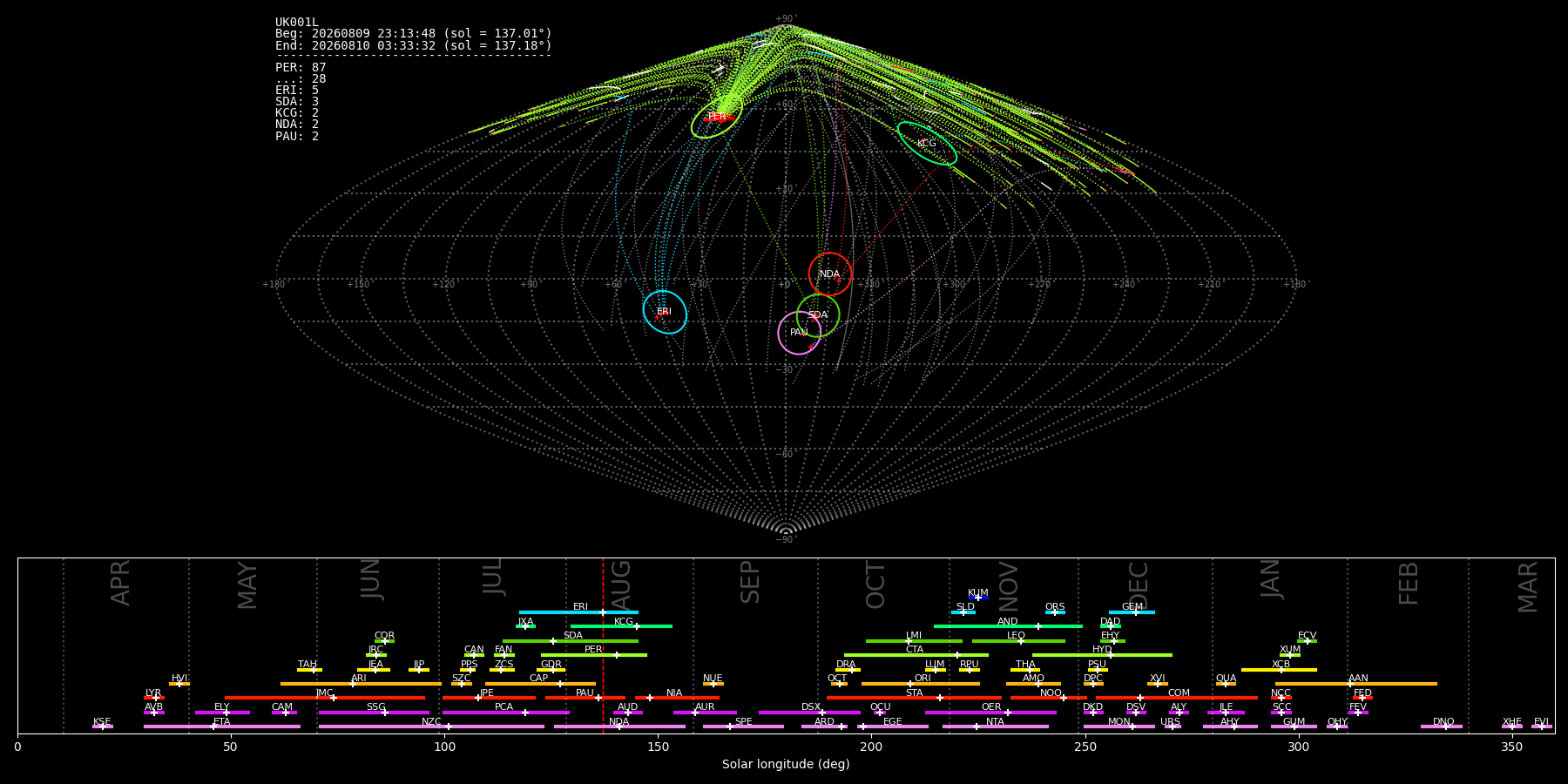Click the AND green activity bar

1008,626
